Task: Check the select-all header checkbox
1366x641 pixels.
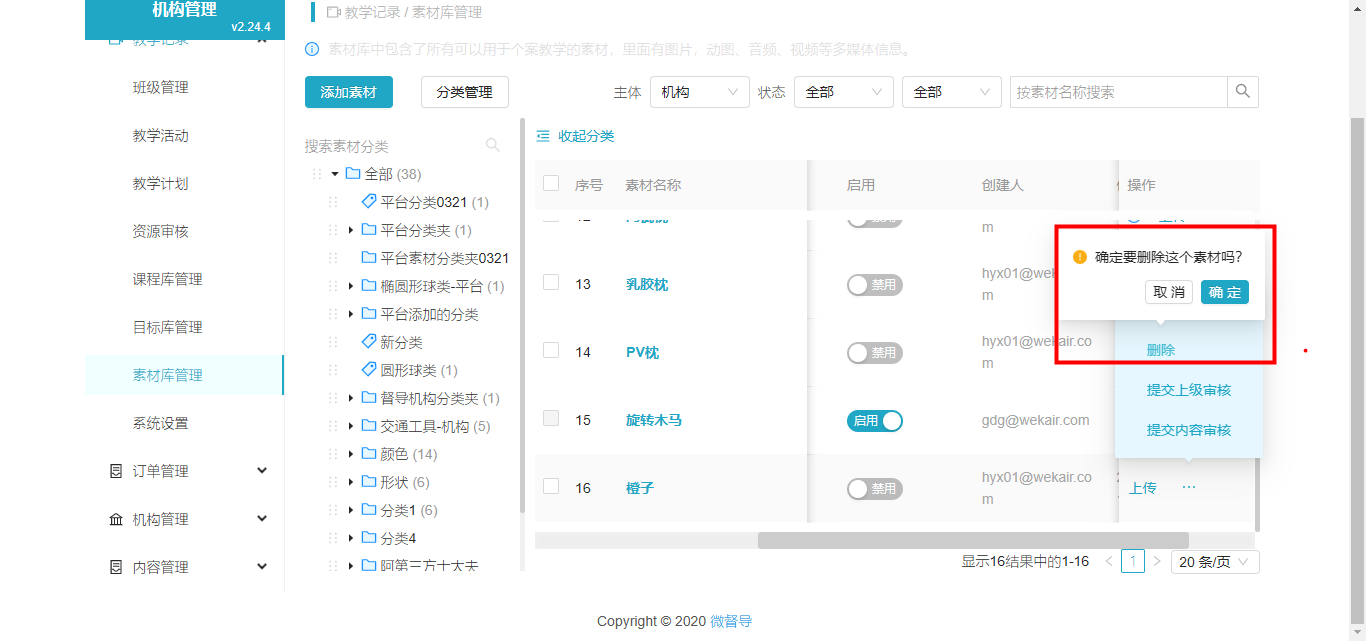Action: [551, 183]
